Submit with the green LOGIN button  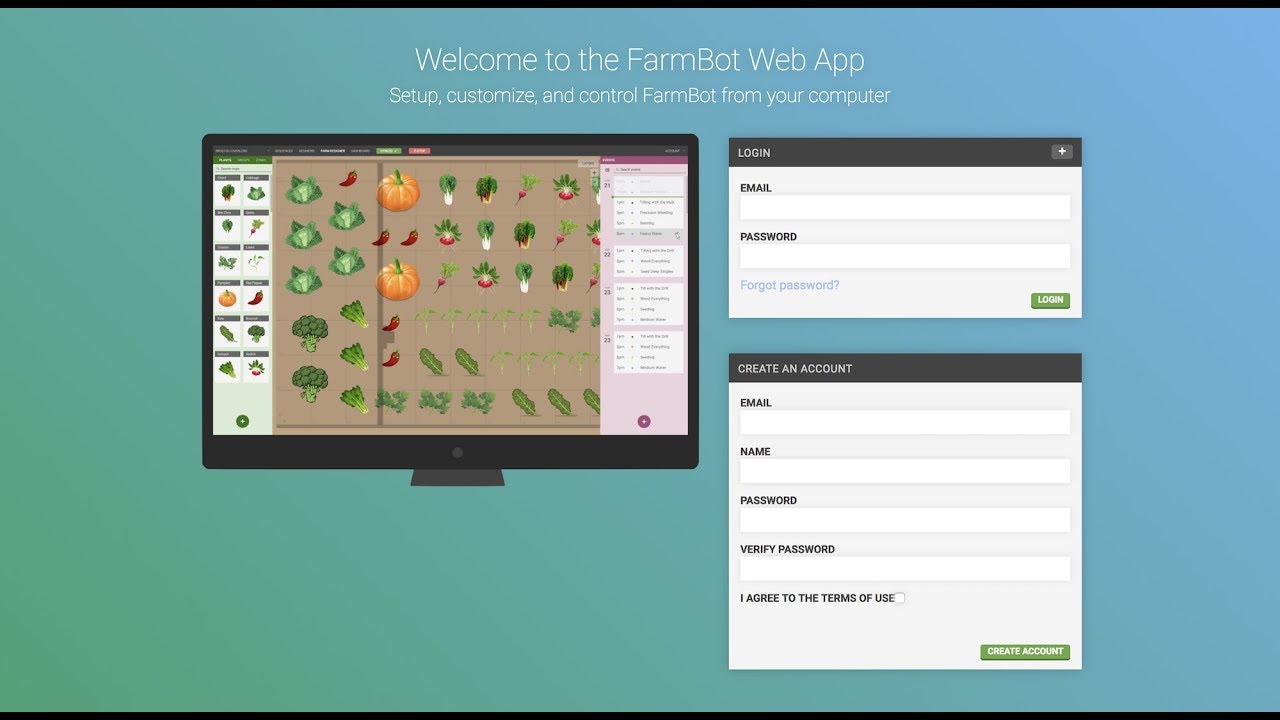pyautogui.click(x=1050, y=300)
